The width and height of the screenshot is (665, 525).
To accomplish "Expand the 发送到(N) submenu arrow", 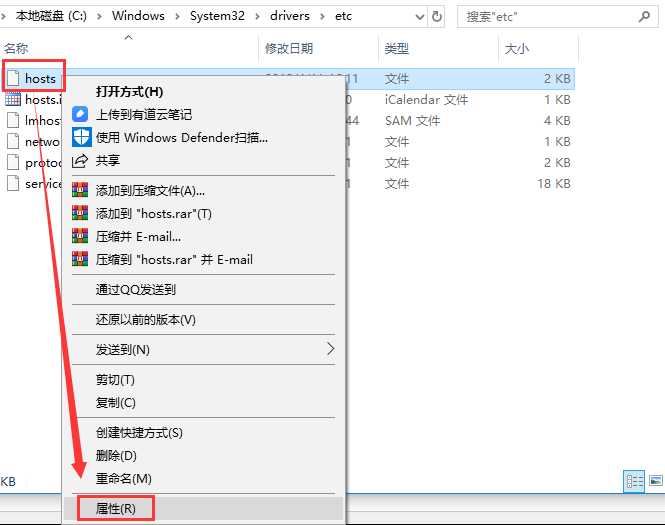I will [331, 349].
